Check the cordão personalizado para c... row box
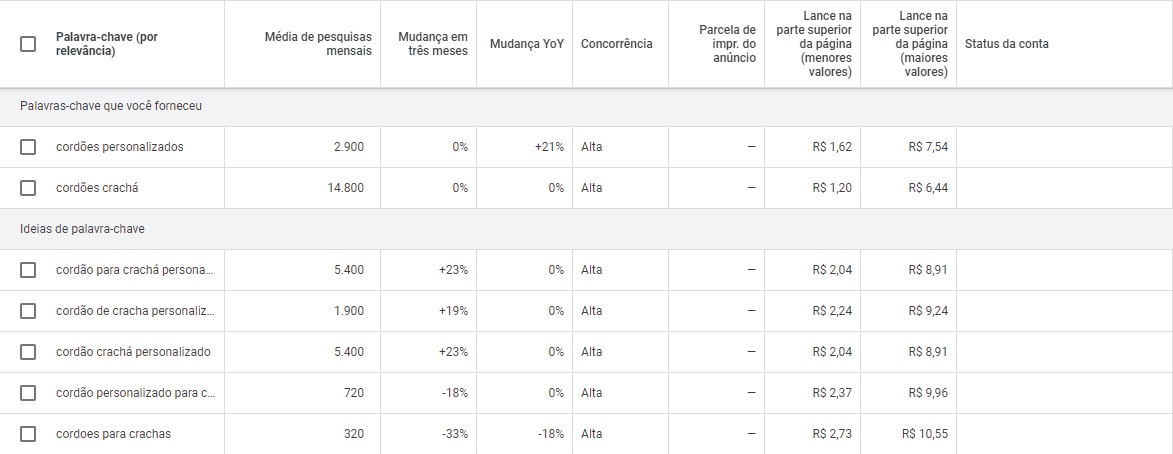Viewport: 1173px width, 454px height. tap(28, 393)
